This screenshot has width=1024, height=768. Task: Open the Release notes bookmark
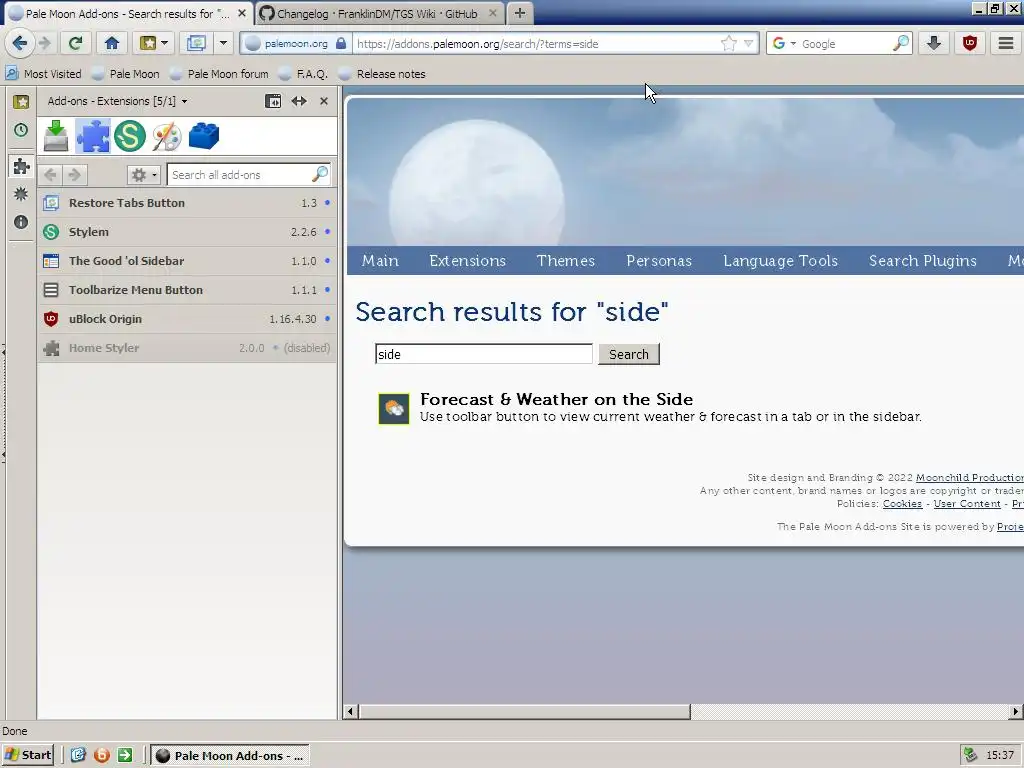click(x=382, y=74)
